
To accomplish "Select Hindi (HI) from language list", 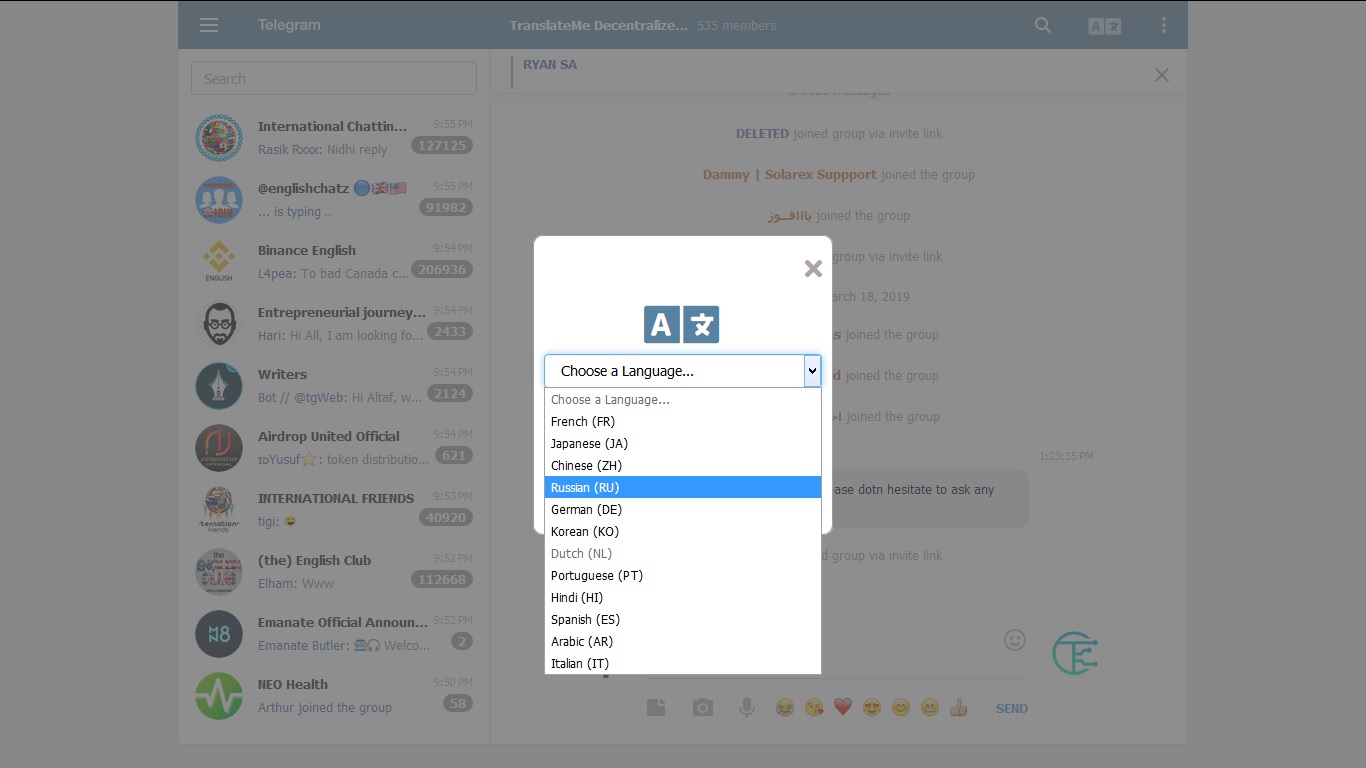I will point(683,597).
